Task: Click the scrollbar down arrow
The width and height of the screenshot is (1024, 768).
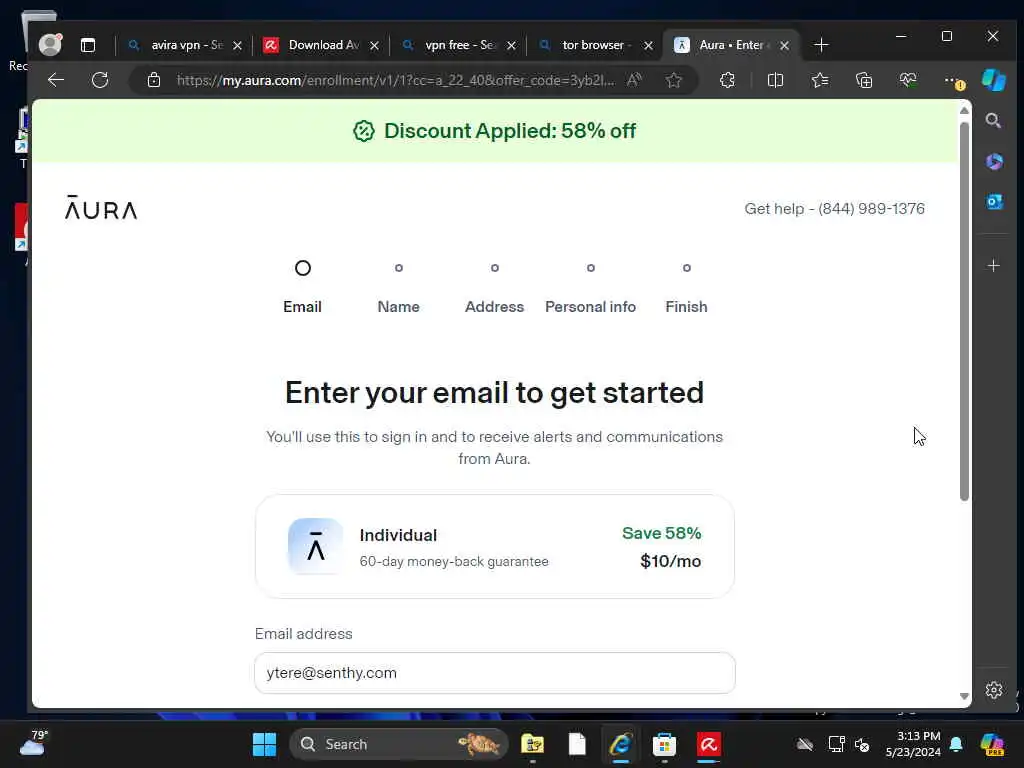Action: 964,696
